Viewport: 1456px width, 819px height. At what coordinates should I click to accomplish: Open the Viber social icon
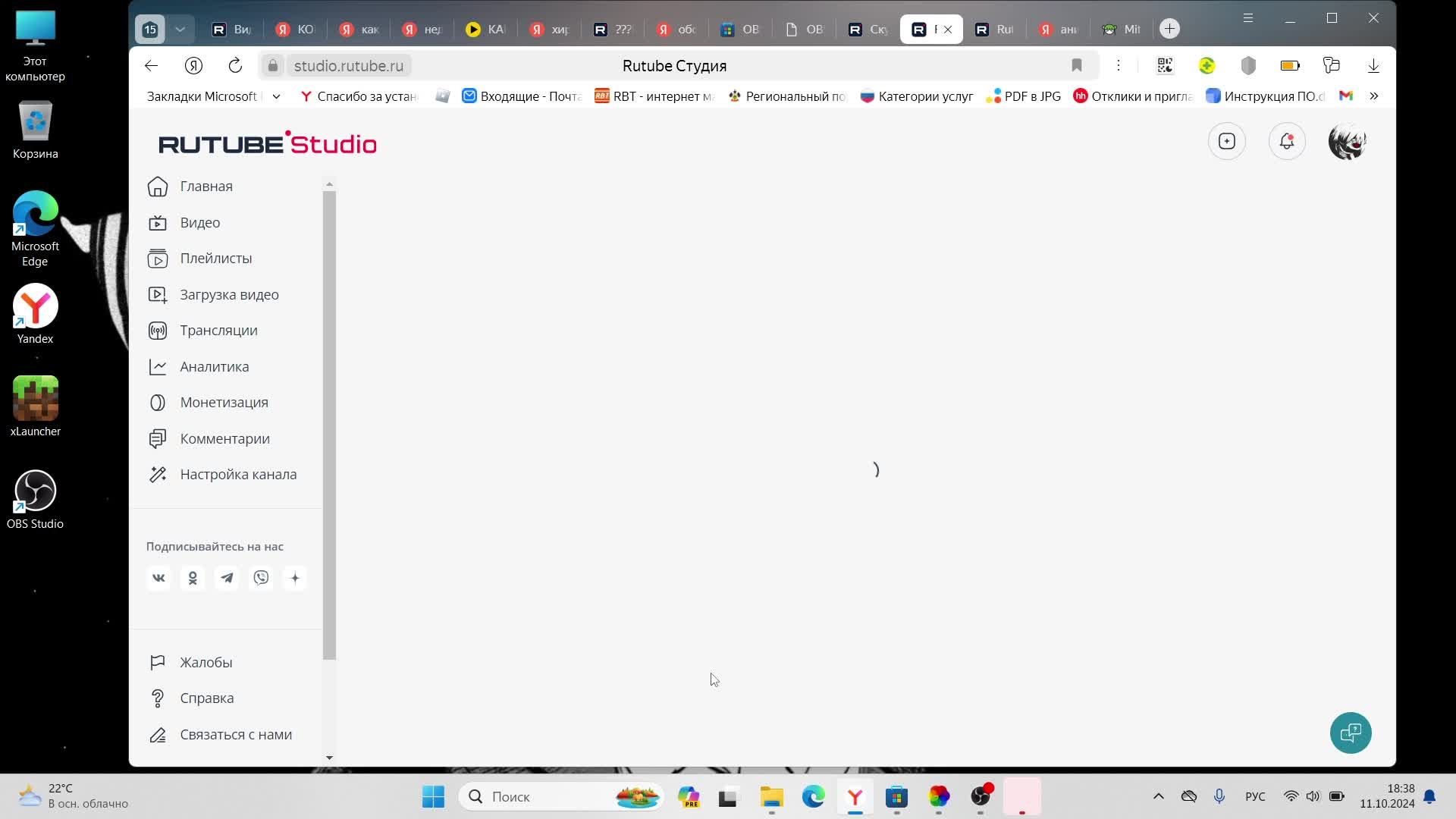point(261,578)
